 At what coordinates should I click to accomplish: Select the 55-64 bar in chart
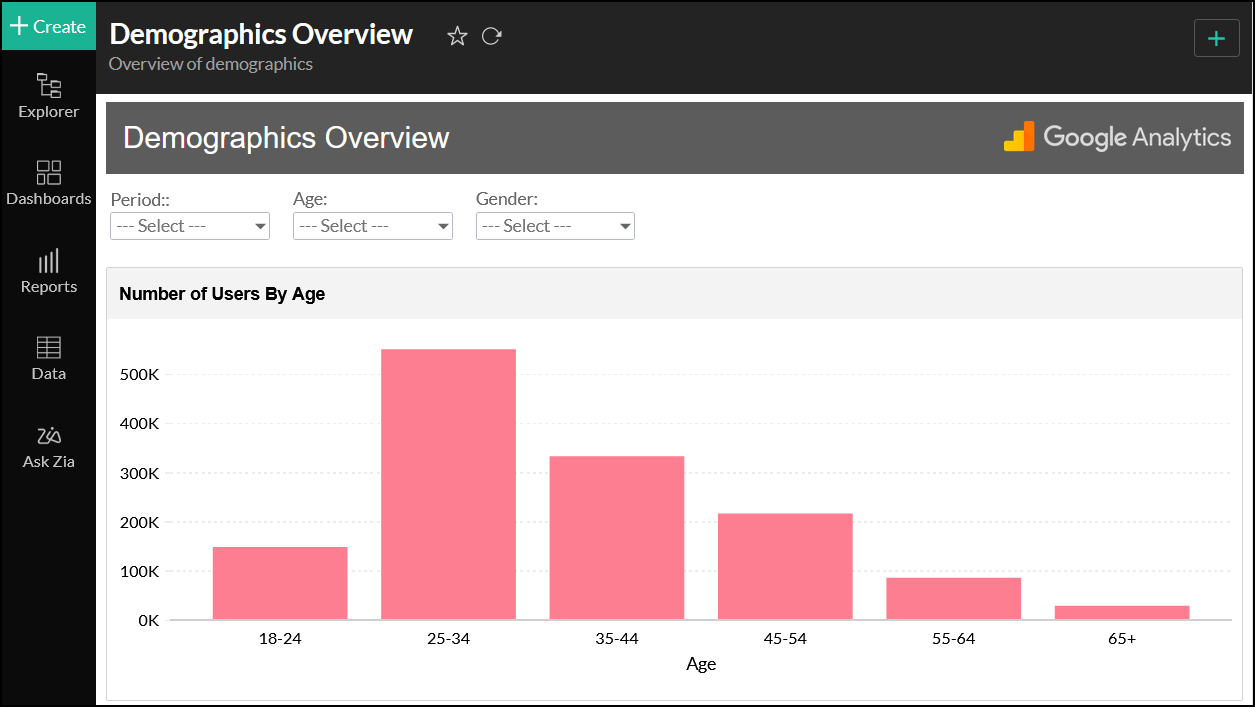click(953, 598)
